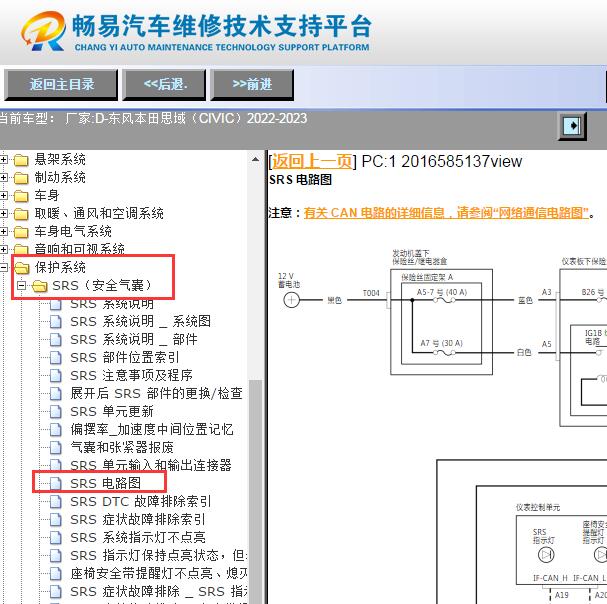Select the 取暖、通风和空调系统 folder icon

(21, 214)
